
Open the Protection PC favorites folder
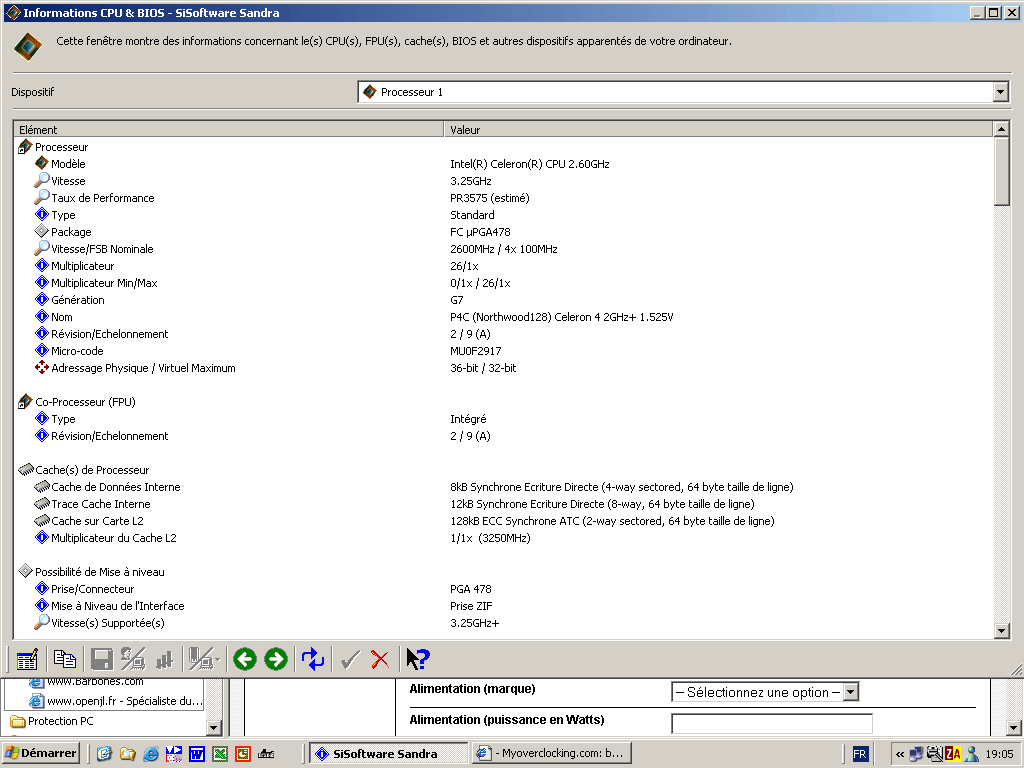pyautogui.click(x=52, y=721)
